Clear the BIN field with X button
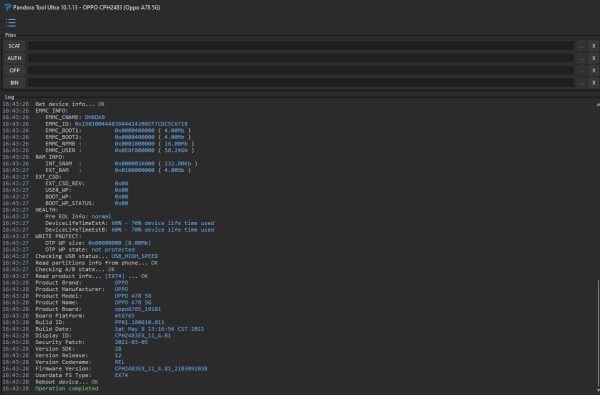 tap(593, 83)
